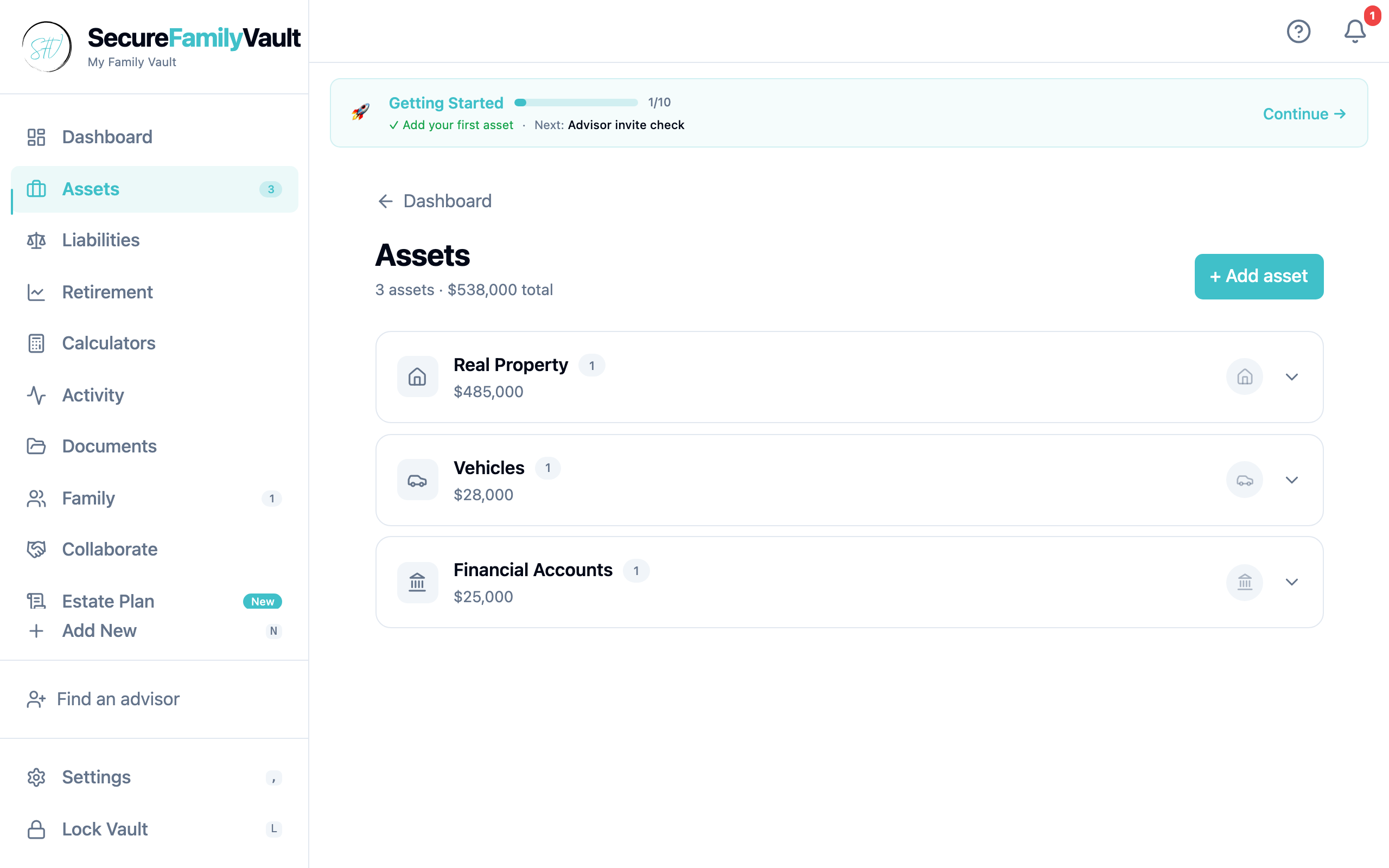Select the Assets menu item
This screenshot has width=1389, height=868.
click(155, 189)
